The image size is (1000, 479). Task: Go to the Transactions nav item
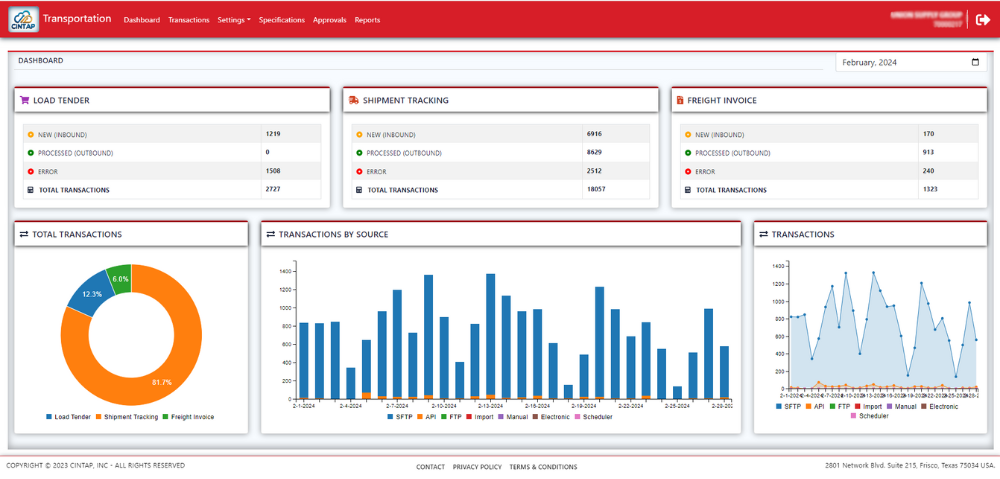[189, 20]
